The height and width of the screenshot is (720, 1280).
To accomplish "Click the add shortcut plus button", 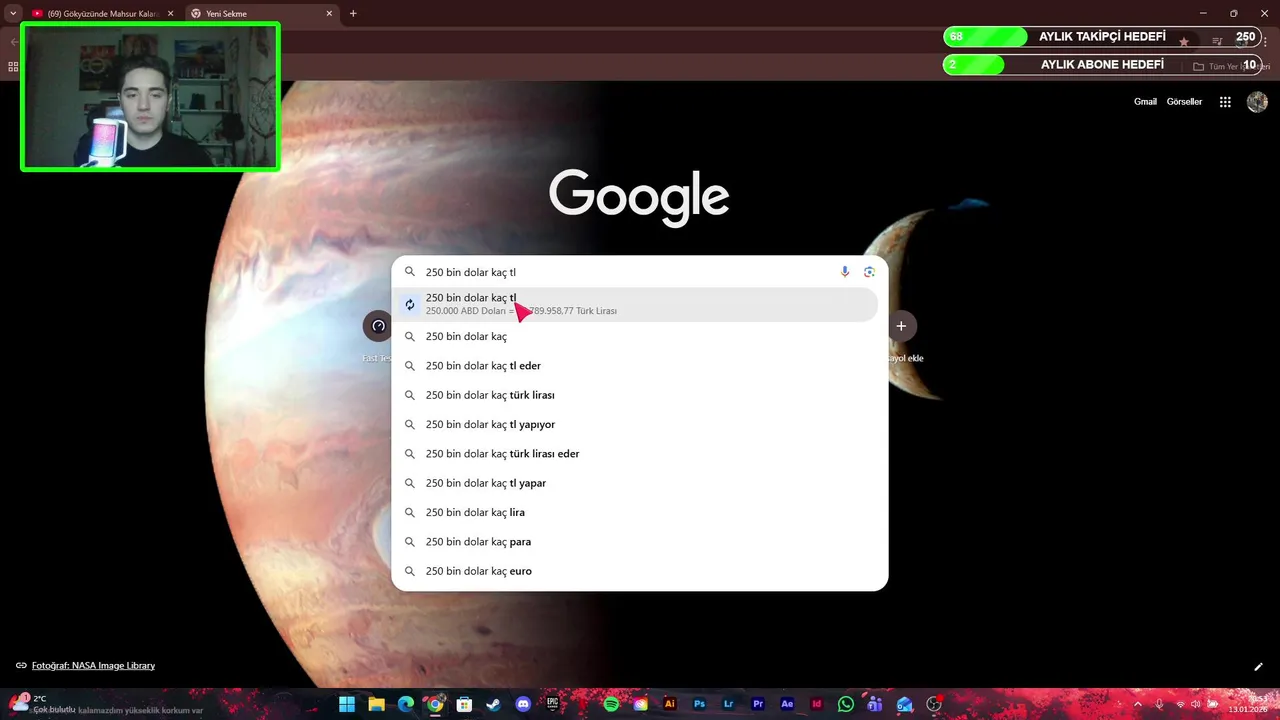I will 901,326.
